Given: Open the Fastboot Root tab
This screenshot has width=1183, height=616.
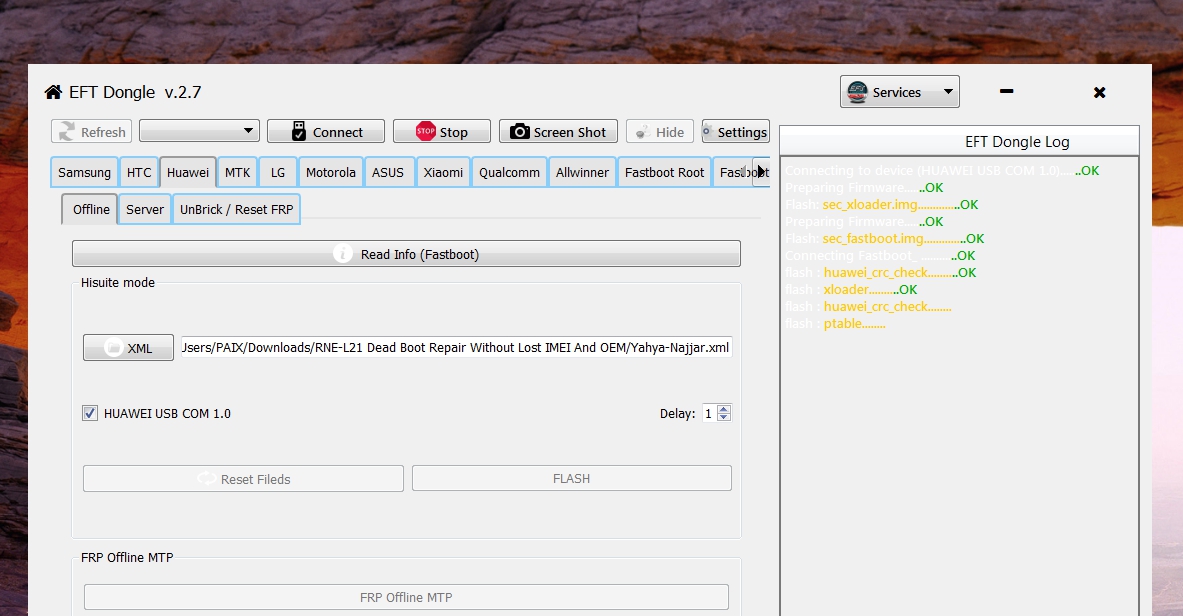Looking at the screenshot, I should (x=664, y=172).
